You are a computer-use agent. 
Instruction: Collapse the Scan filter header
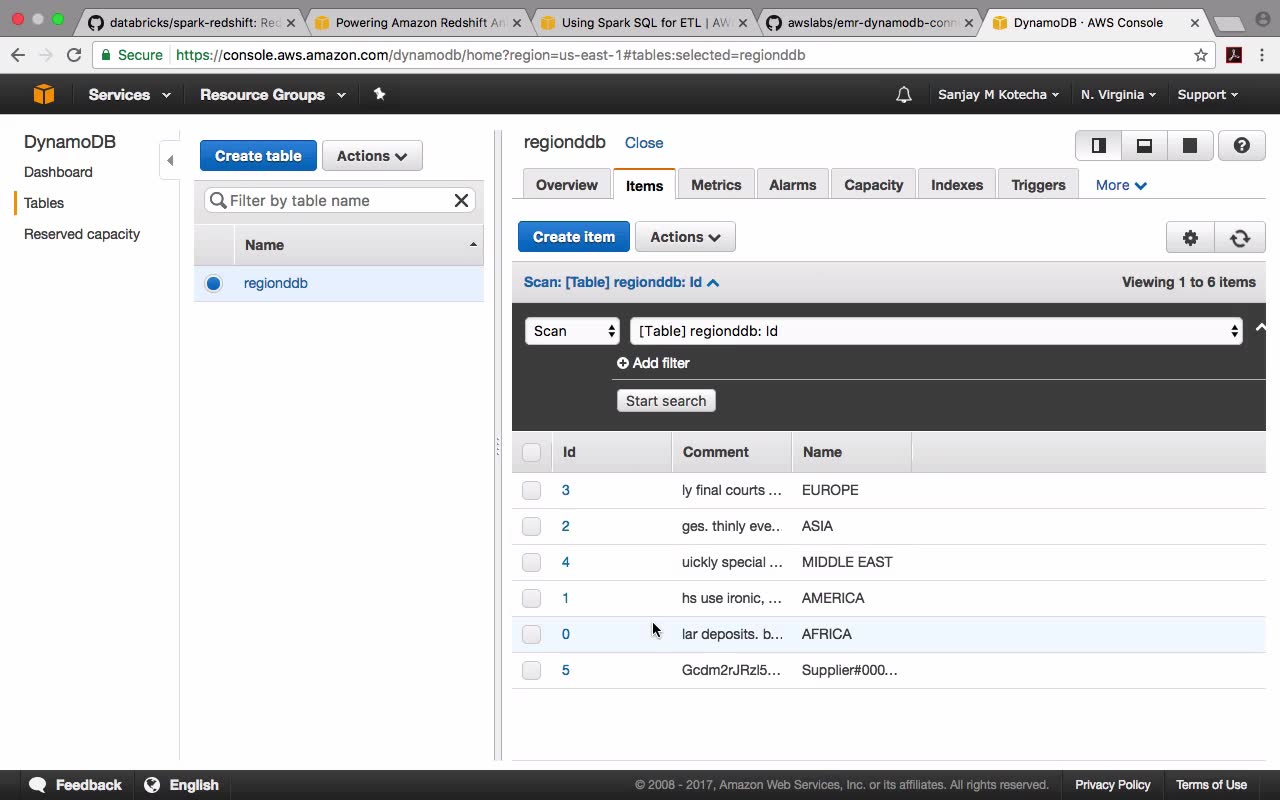(x=621, y=283)
